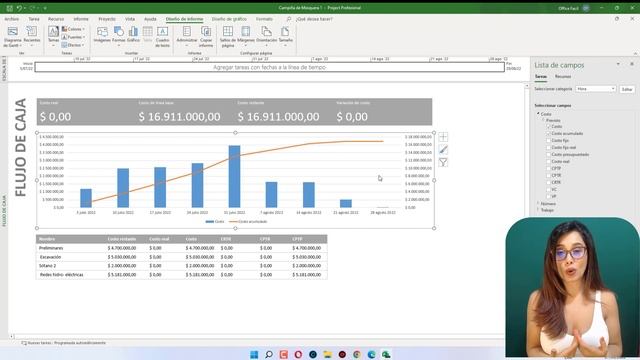Click the search magnifier beside ¿Qué desea hacer?
This screenshot has height=360, width=640.
(x=289, y=19)
